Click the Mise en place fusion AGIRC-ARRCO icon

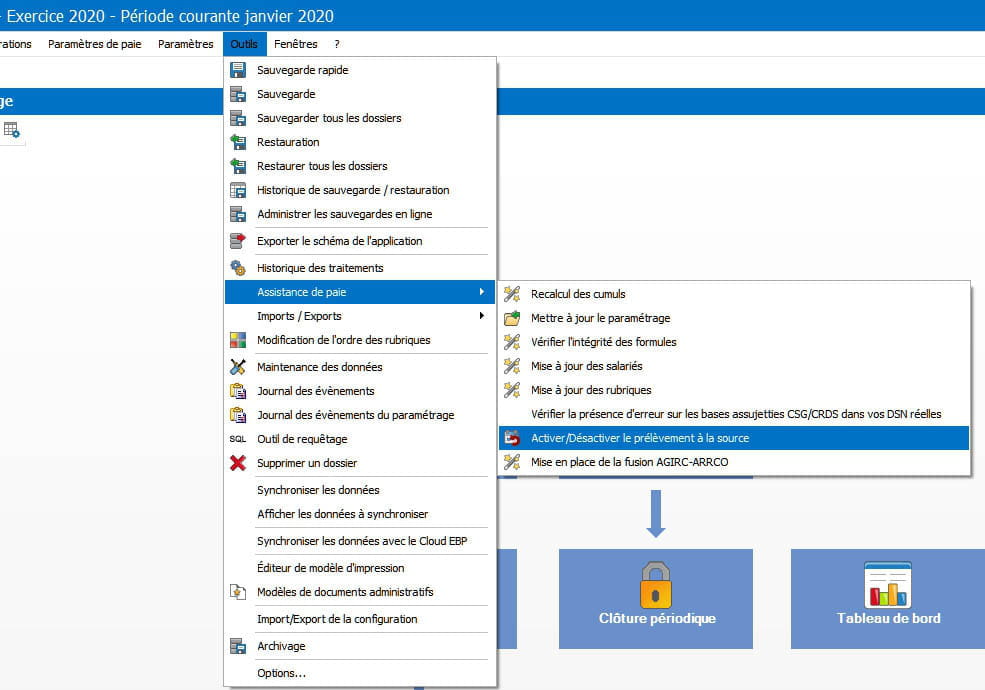click(x=512, y=462)
